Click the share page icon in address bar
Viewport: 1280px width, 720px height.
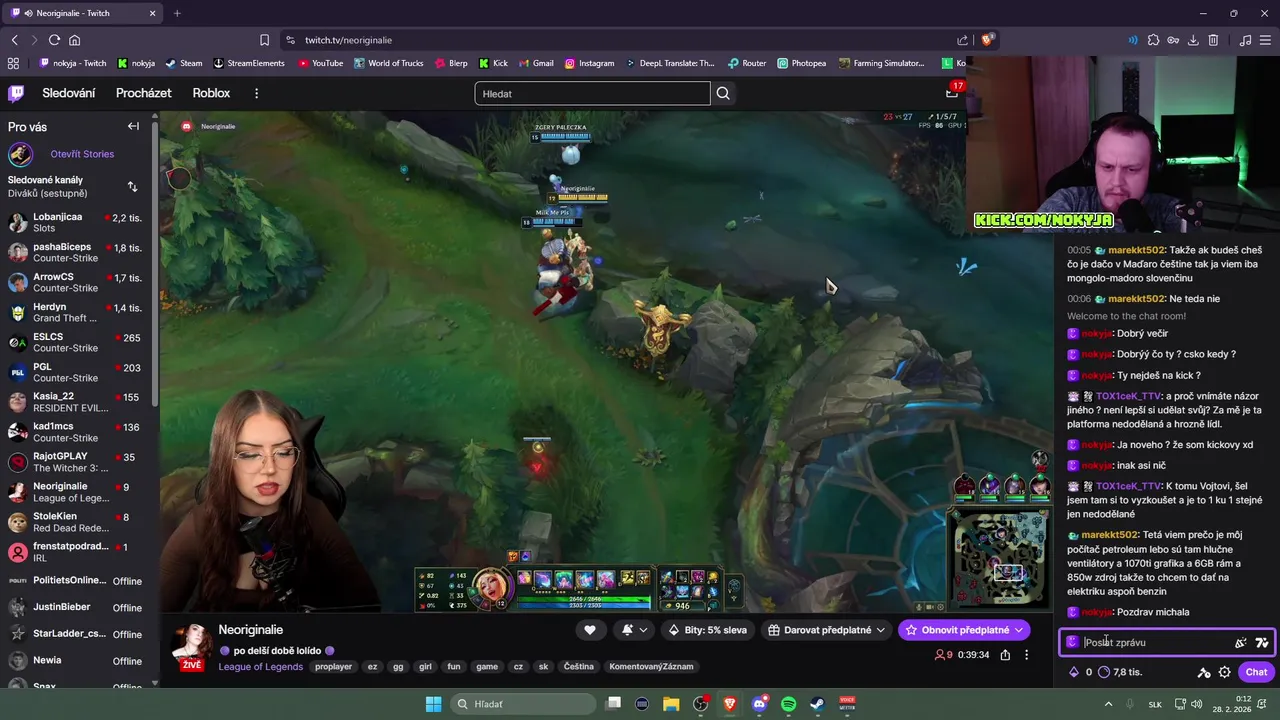(962, 40)
